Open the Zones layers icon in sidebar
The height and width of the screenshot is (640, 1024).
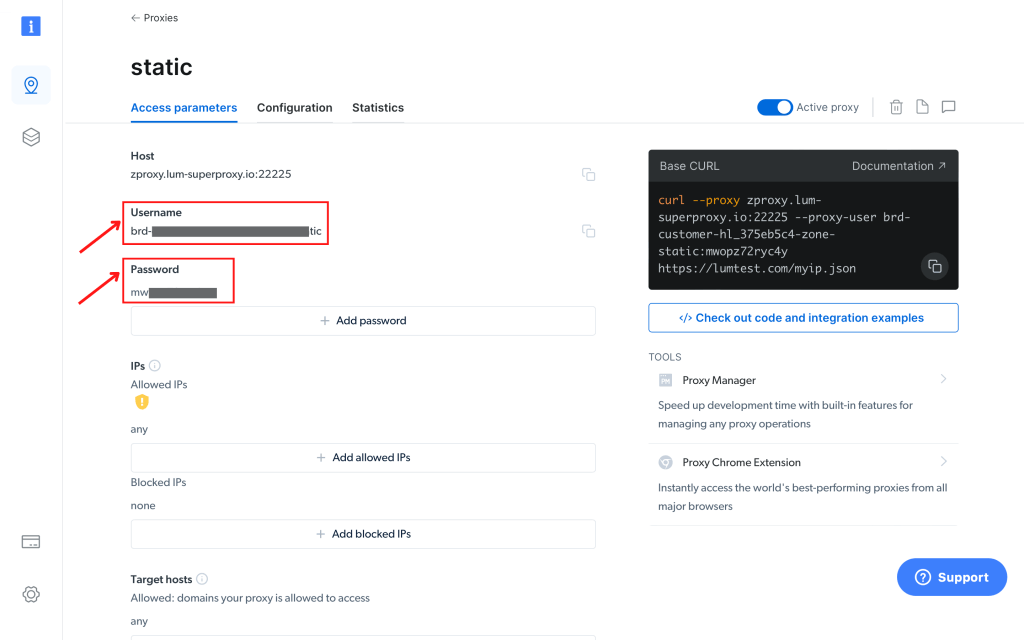[x=30, y=137]
